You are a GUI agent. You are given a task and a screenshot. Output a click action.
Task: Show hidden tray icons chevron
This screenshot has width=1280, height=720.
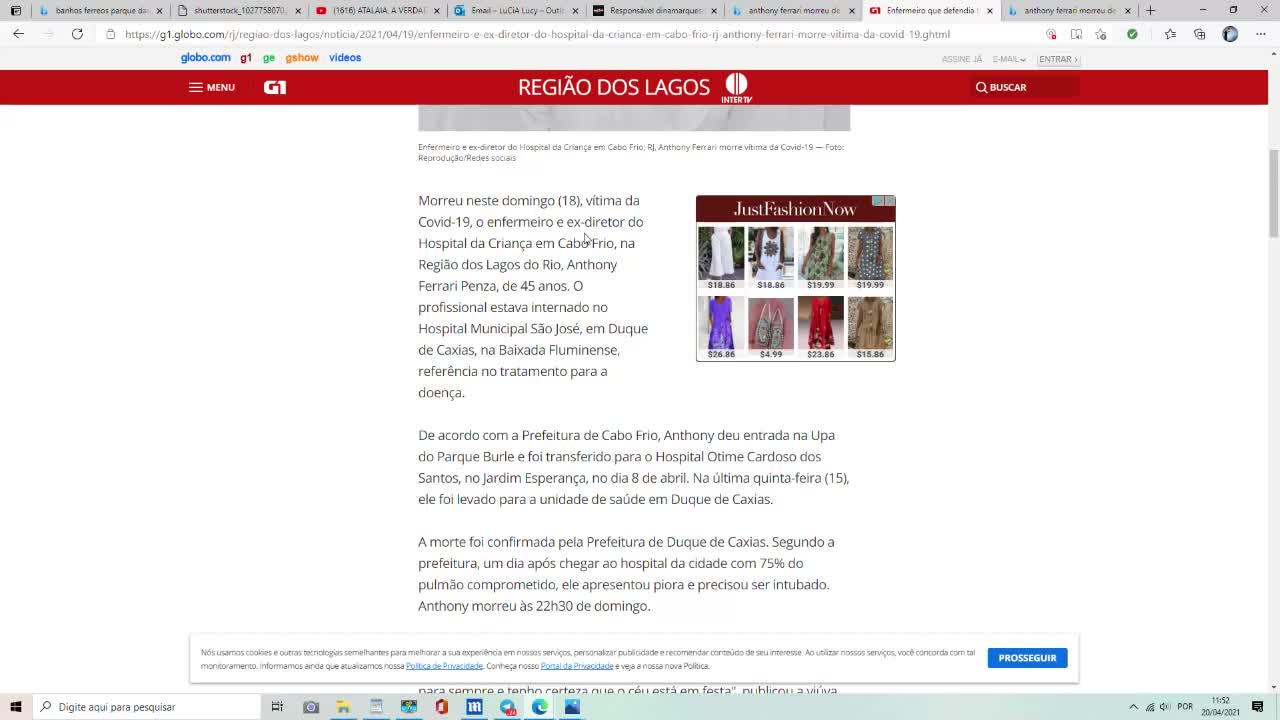click(x=1133, y=707)
